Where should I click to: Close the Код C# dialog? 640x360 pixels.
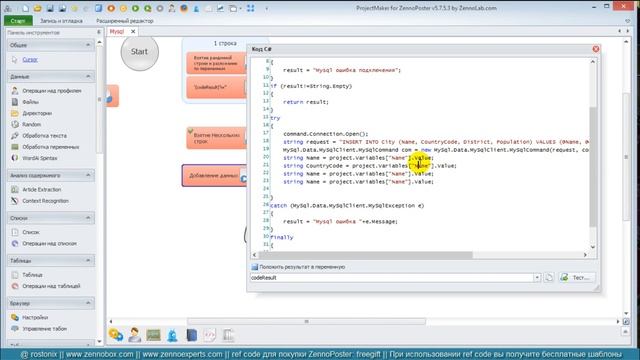click(x=596, y=49)
